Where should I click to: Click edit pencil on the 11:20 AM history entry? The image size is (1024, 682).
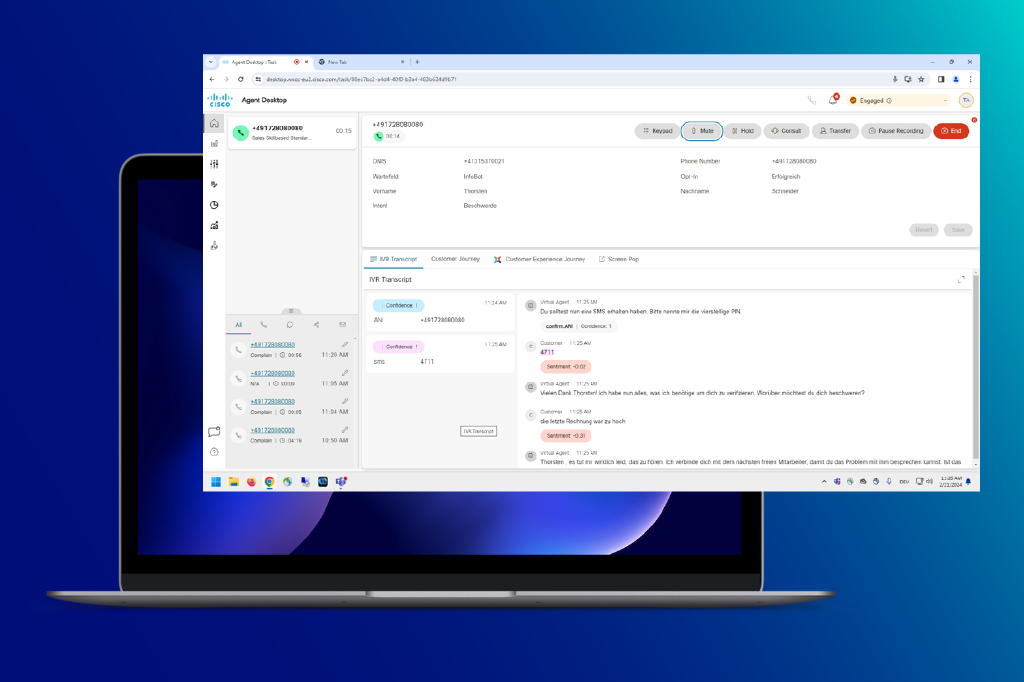point(344,344)
